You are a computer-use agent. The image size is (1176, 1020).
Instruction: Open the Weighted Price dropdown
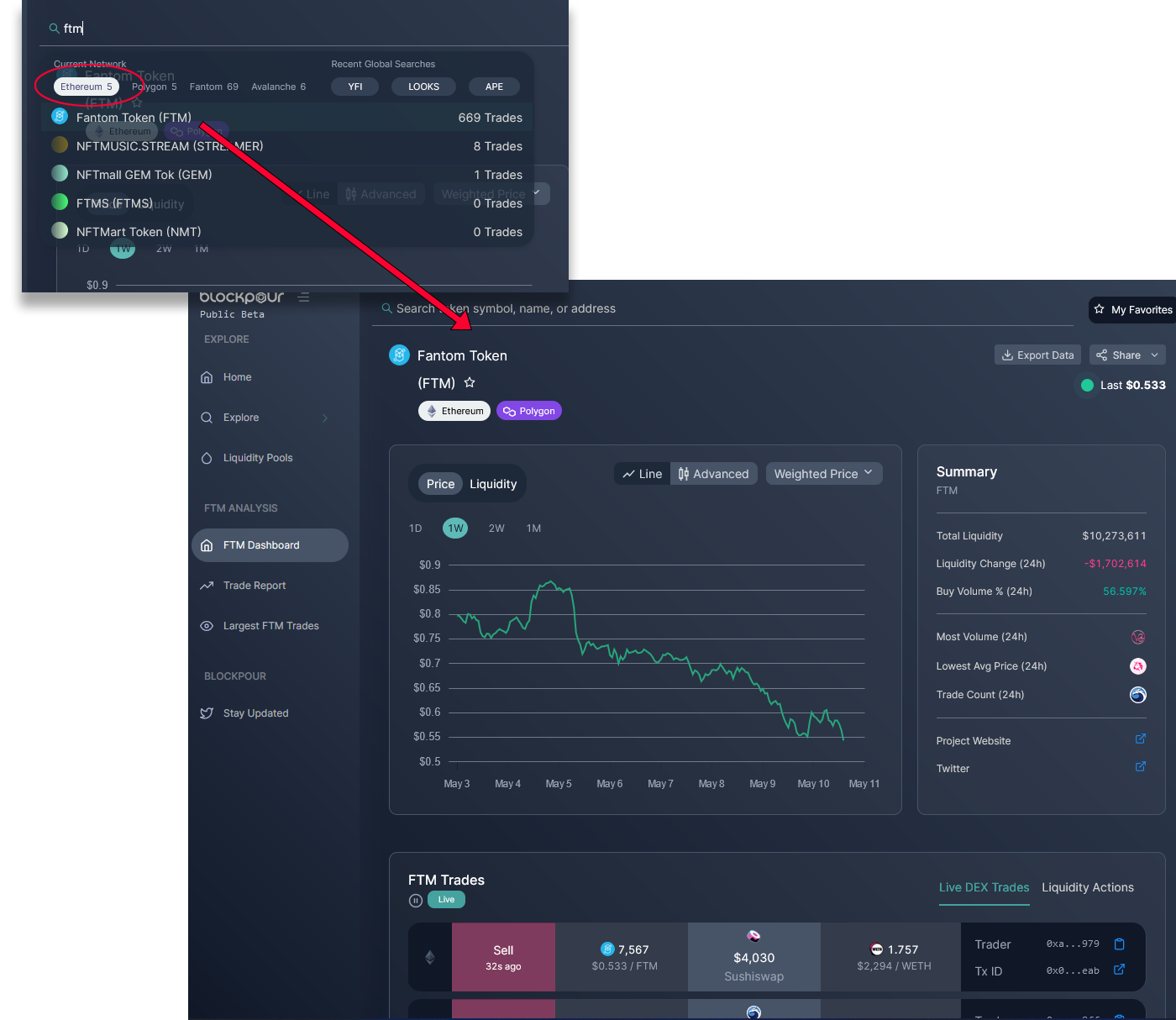pos(824,474)
